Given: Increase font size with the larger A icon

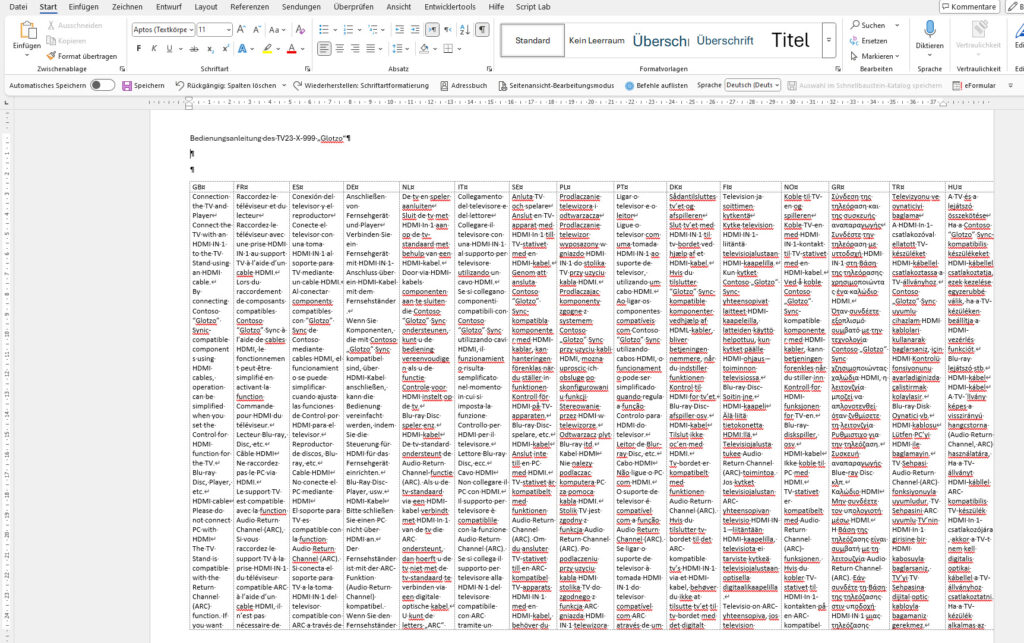Looking at the screenshot, I should (241, 29).
